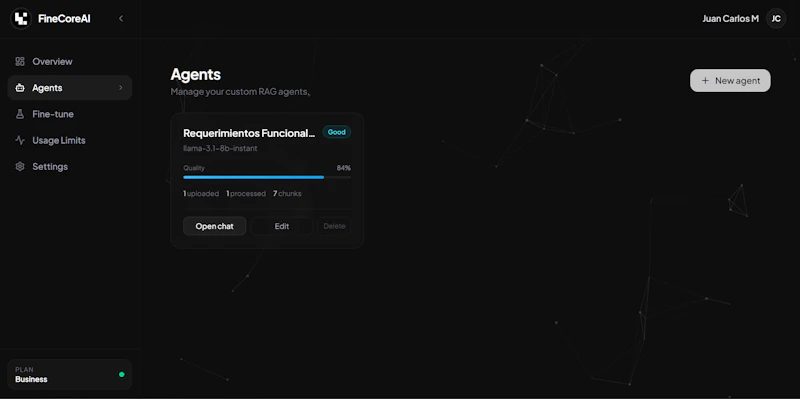This screenshot has width=800, height=399.
Task: Open Usage Limits page
Action: [x=70, y=140]
